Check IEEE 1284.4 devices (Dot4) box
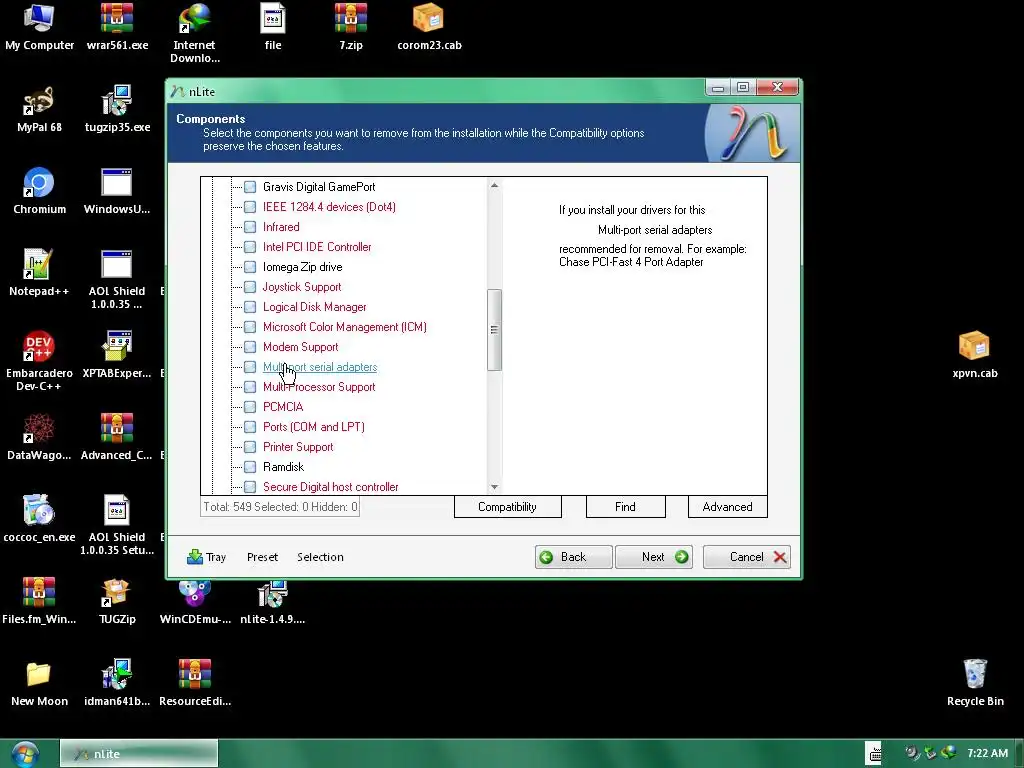The image size is (1024, 768). click(x=250, y=207)
